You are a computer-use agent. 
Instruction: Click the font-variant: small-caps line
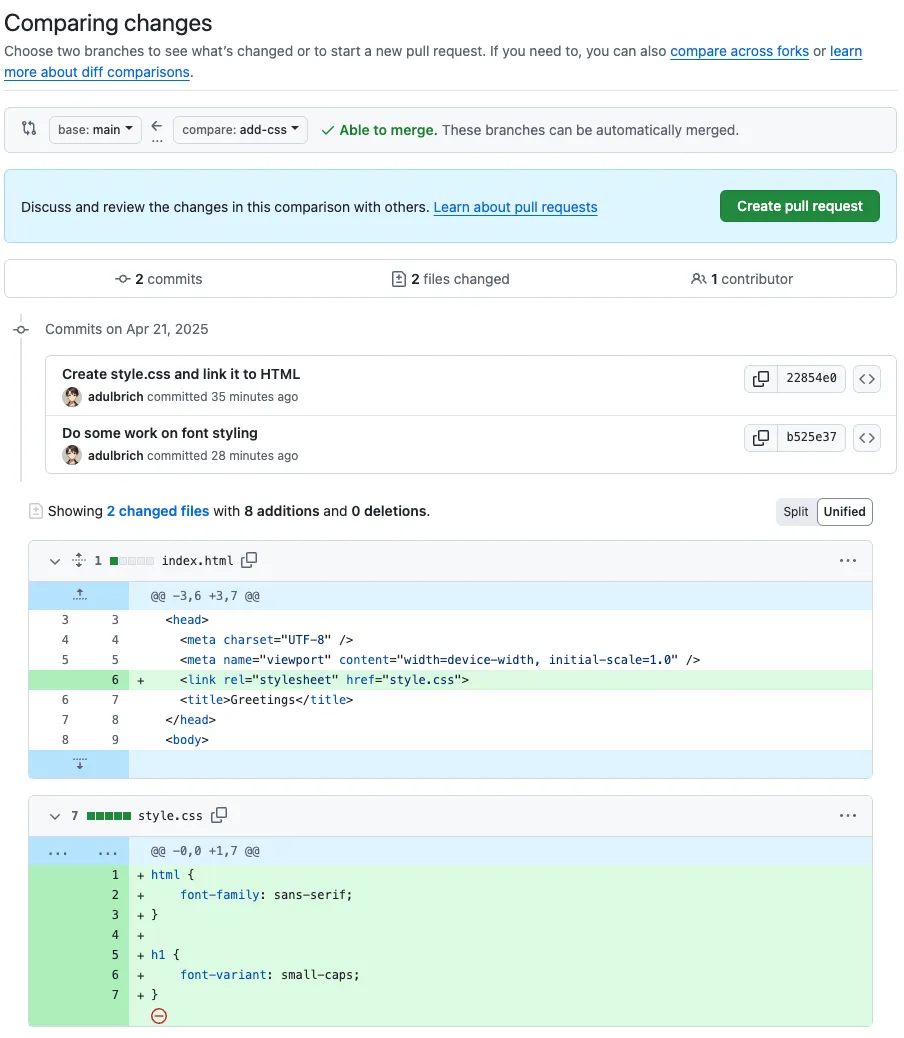click(x=450, y=975)
